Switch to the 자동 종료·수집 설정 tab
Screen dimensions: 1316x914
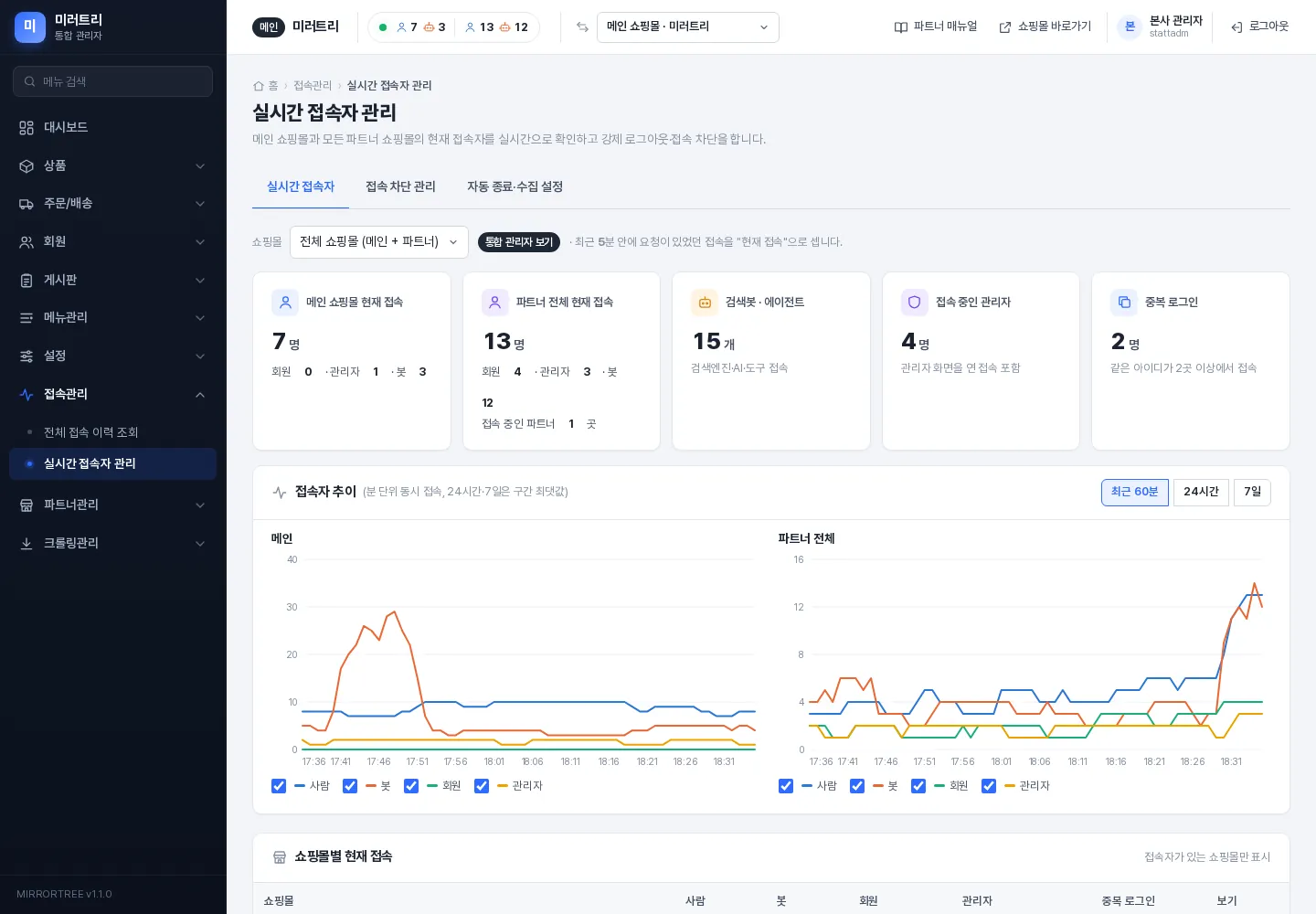[x=515, y=186]
